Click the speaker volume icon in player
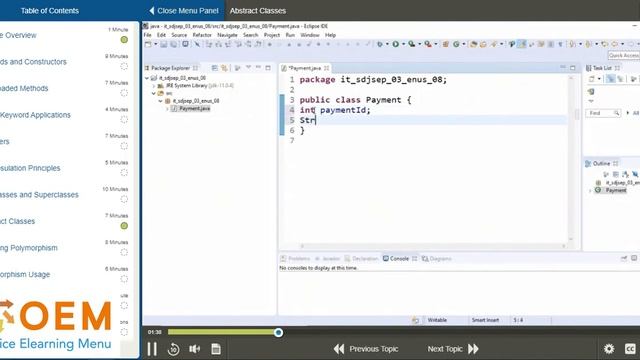The height and width of the screenshot is (360, 640). pos(195,349)
